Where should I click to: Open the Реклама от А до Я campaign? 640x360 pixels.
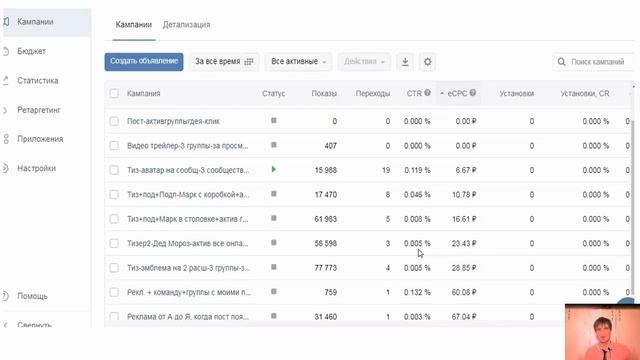coord(188,317)
